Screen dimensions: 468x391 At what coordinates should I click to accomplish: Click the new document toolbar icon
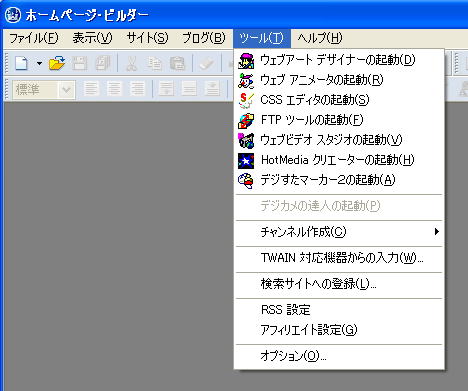[22, 63]
